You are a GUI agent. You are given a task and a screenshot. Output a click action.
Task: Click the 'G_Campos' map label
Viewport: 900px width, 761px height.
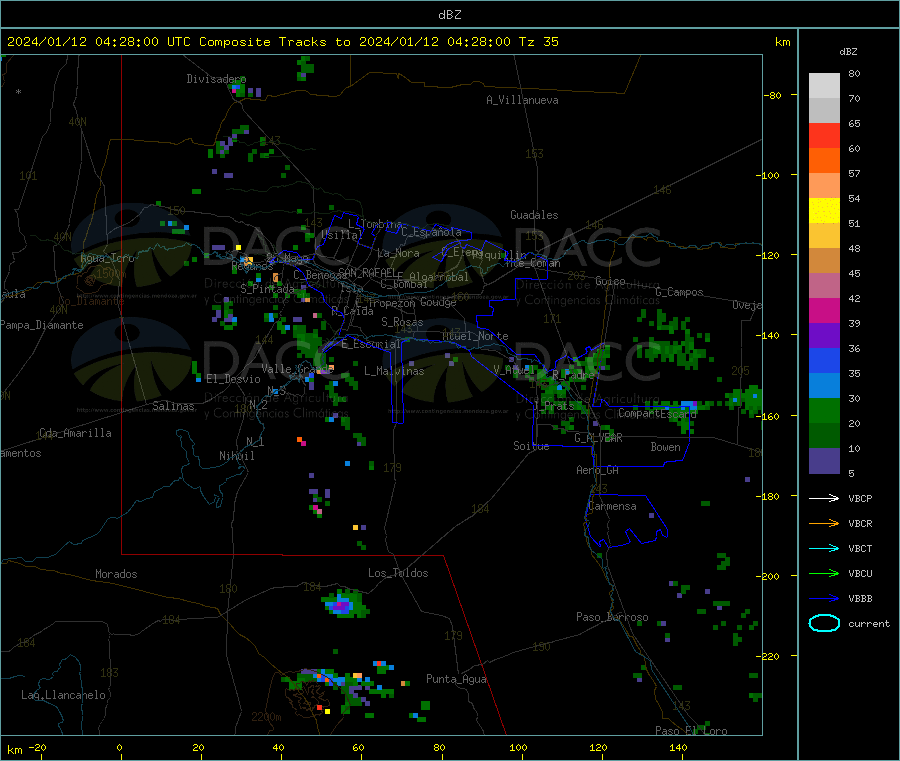pyautogui.click(x=679, y=292)
